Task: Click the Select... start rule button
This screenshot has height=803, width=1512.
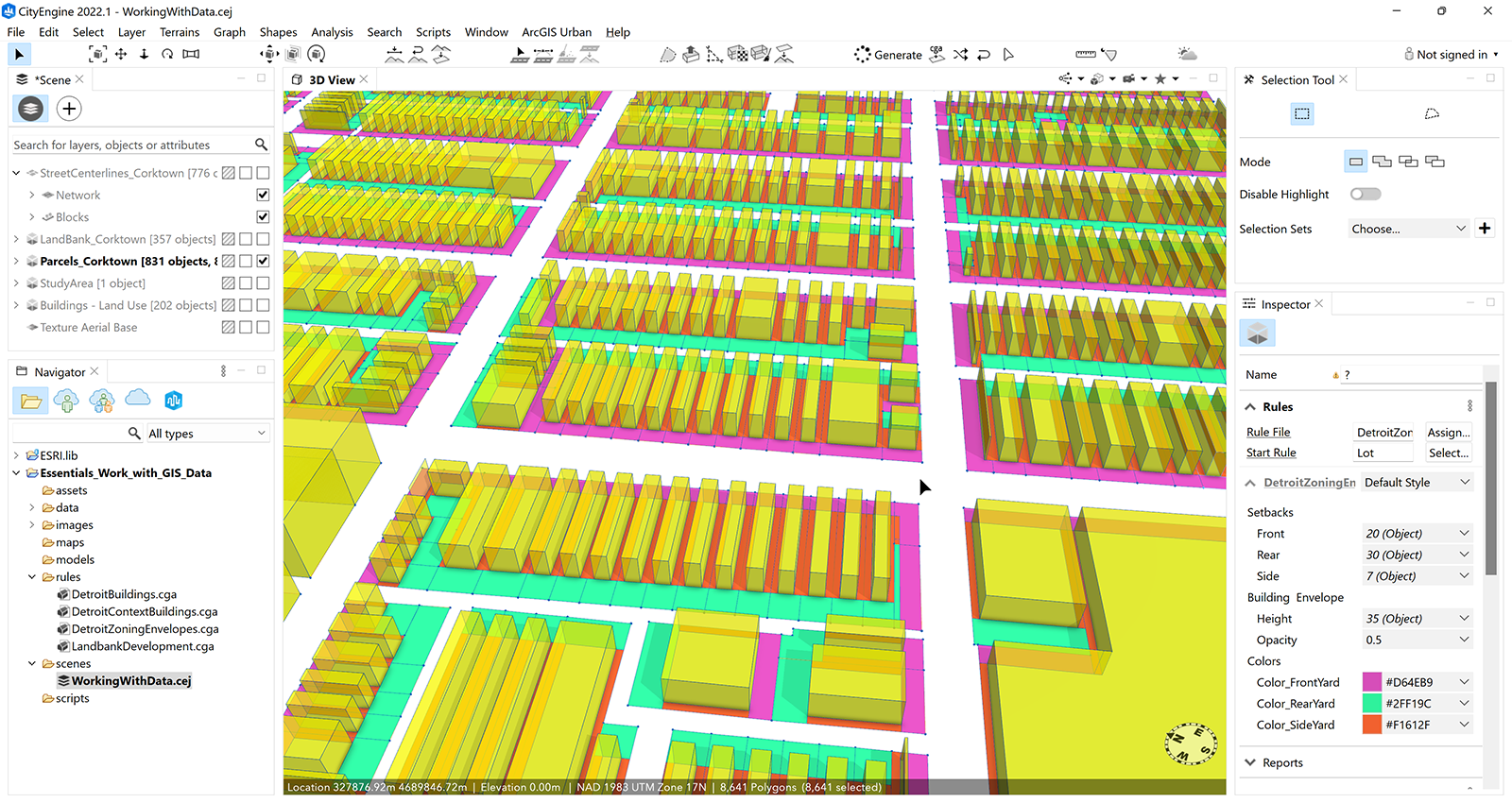Action: pyautogui.click(x=1449, y=453)
